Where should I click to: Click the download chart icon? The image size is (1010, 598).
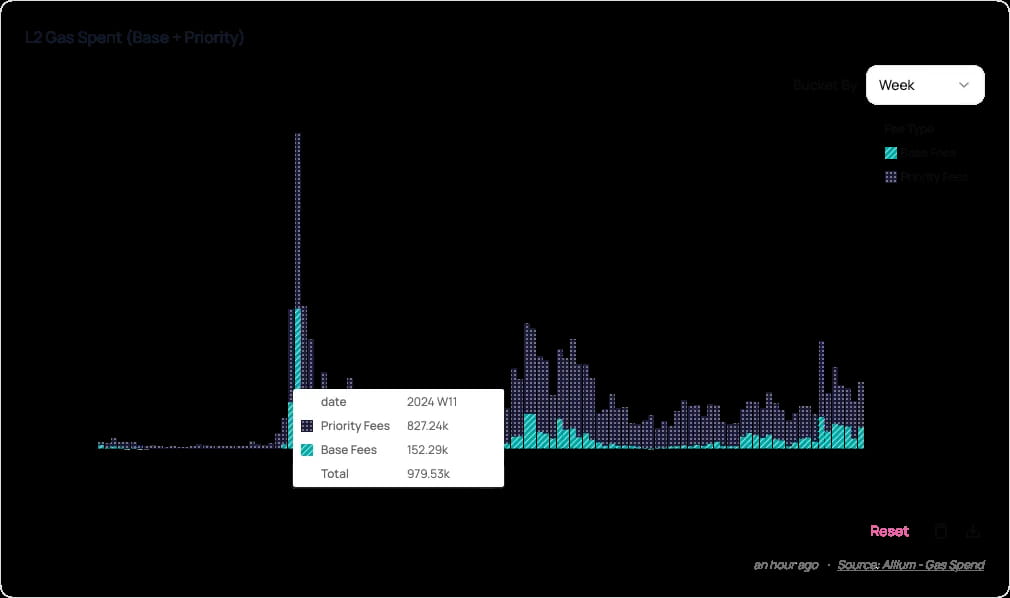click(973, 531)
